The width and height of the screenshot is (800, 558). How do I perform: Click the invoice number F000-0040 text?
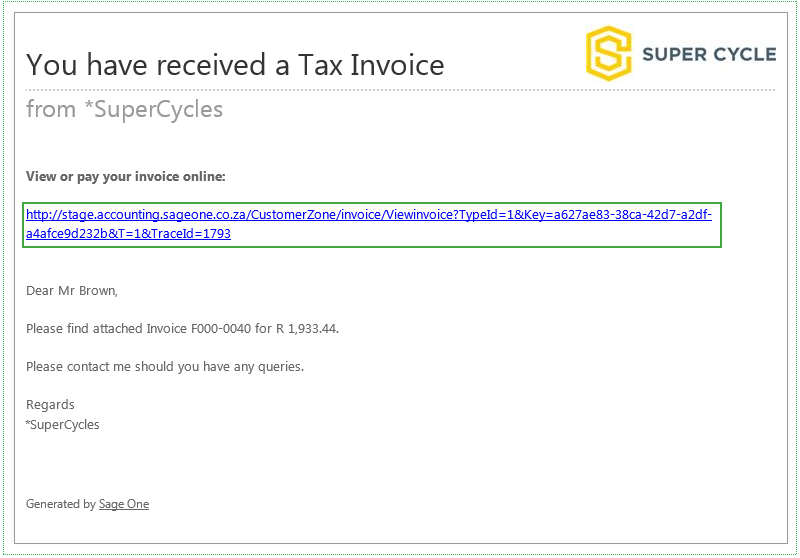point(221,328)
